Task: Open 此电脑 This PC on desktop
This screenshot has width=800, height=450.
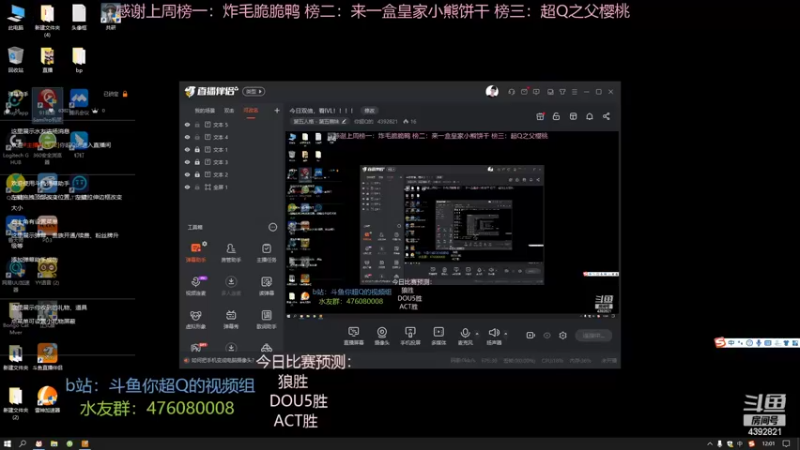Action: point(16,17)
